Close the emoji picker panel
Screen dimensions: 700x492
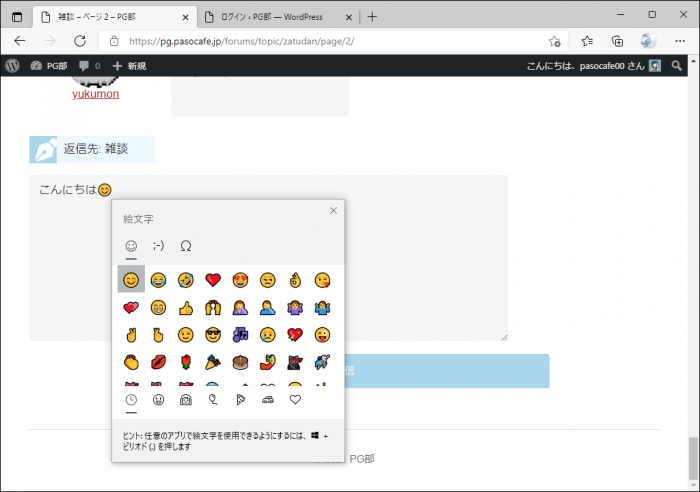pos(333,210)
